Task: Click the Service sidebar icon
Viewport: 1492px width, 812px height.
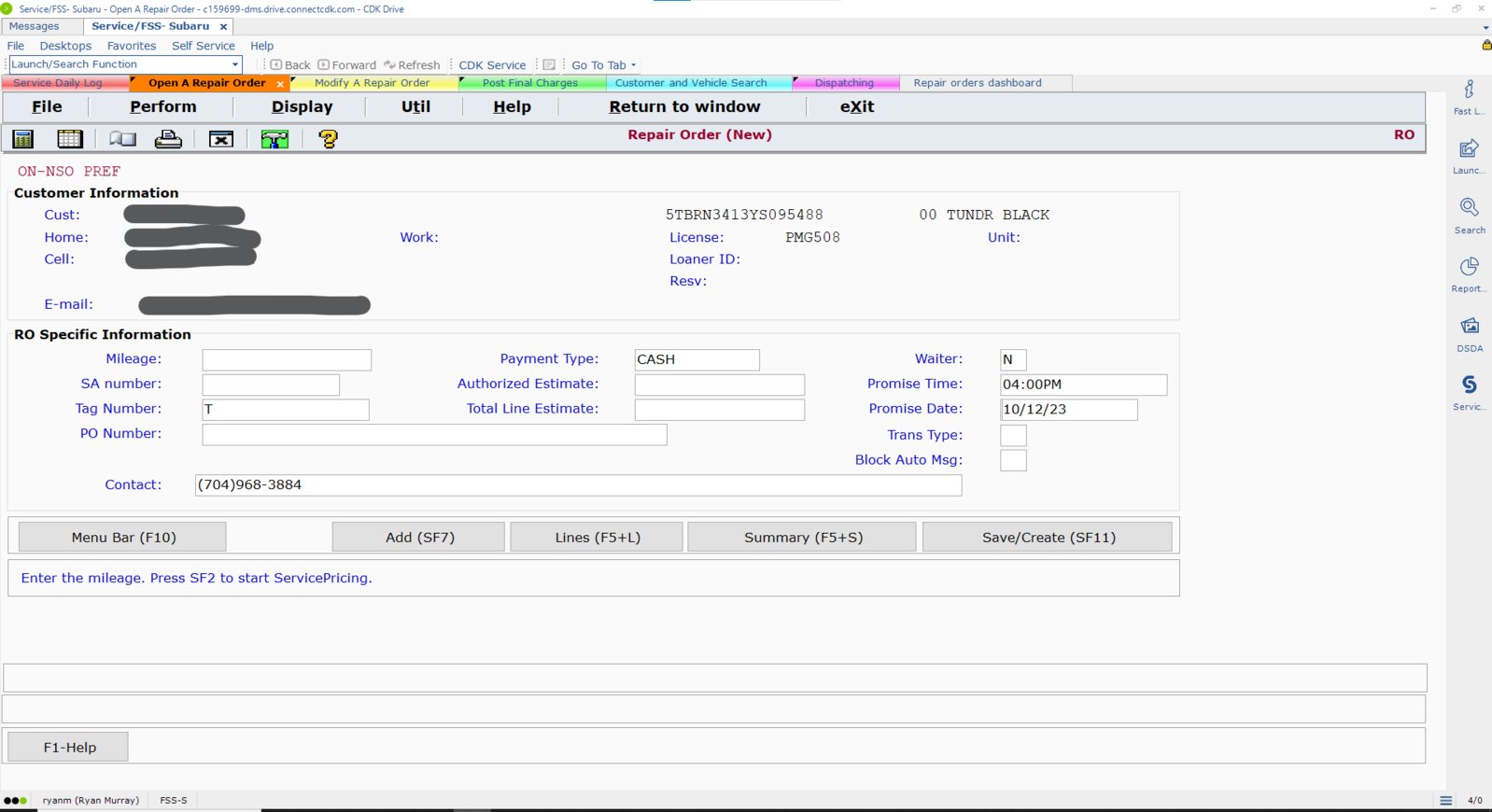Action: tap(1469, 392)
